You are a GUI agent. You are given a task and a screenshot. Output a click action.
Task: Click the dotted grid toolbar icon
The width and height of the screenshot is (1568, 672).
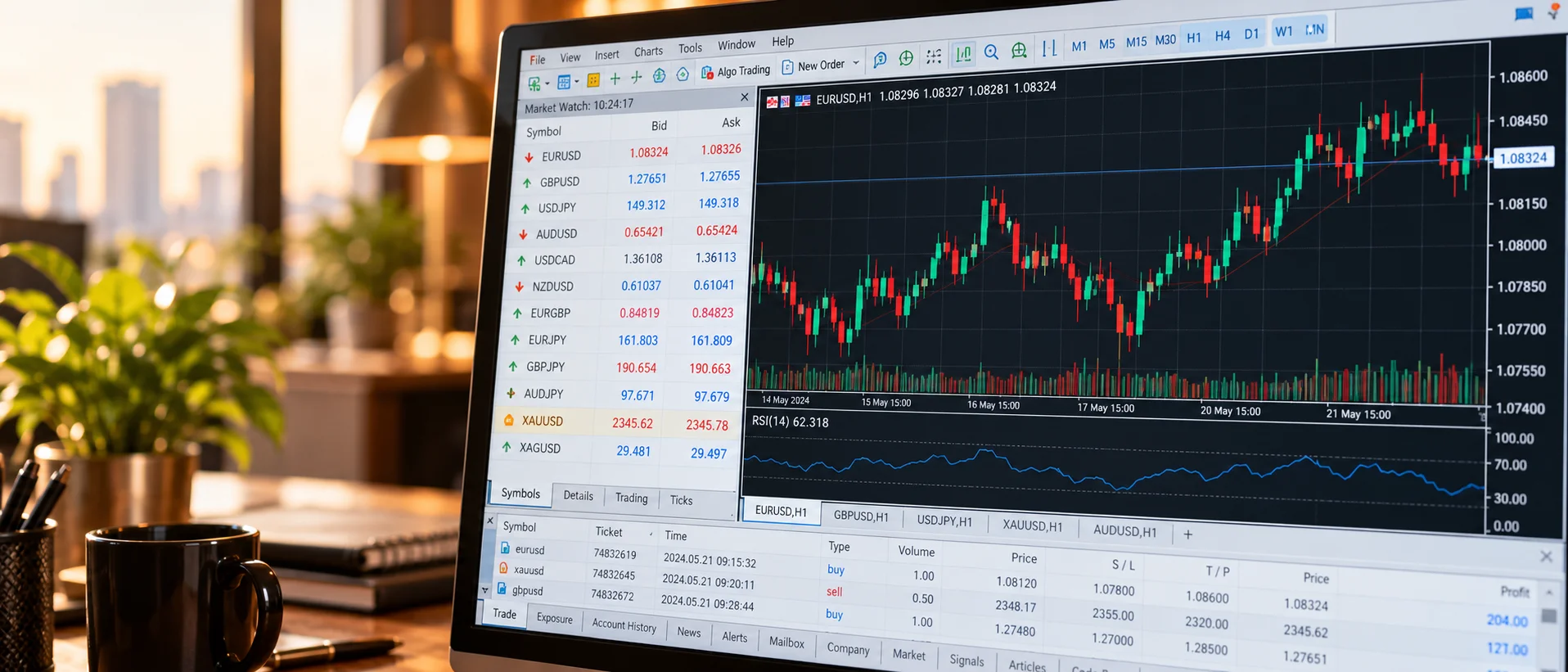click(x=934, y=56)
